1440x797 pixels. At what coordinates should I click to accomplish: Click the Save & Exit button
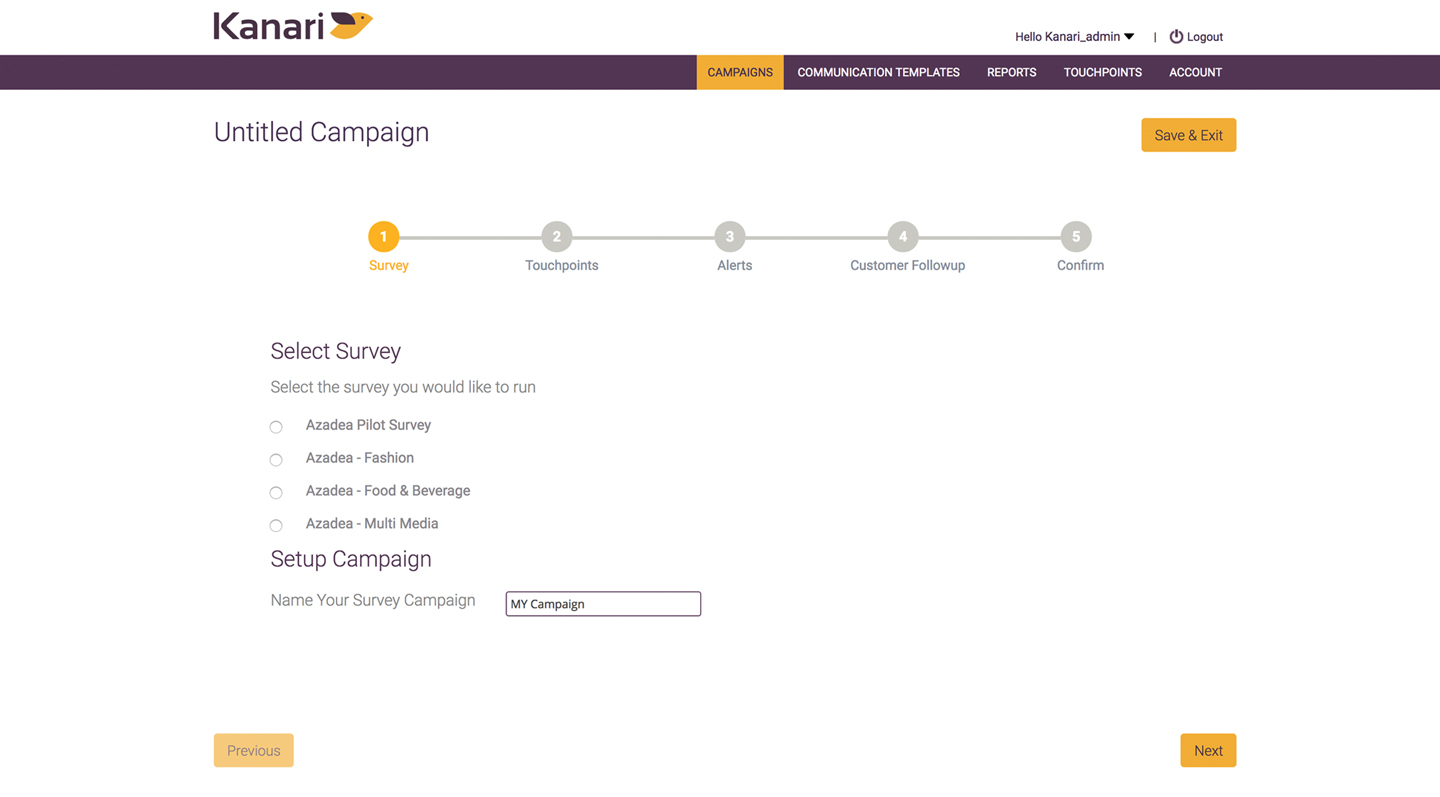pos(1189,135)
